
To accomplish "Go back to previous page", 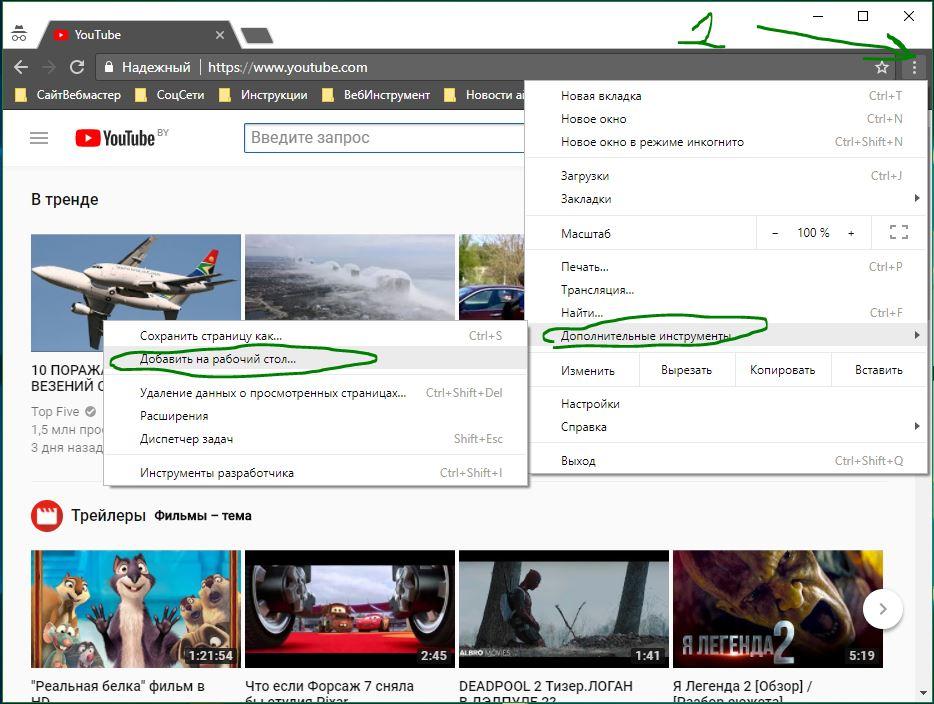I will [21, 67].
